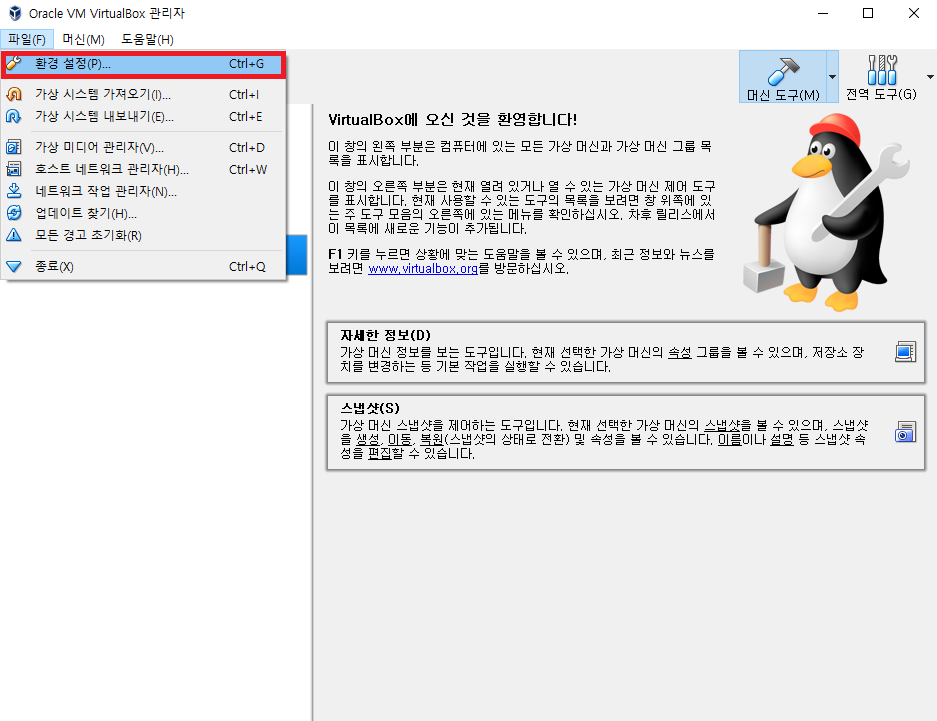The height and width of the screenshot is (721, 937).
Task: Maximize the VirtualBox 관리자 window
Action: (868, 13)
